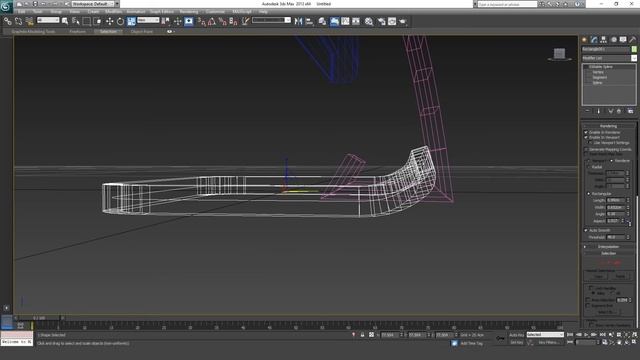Click the Rectangle001 object color swatch
Viewport: 640px width, 360px height.
[634, 49]
